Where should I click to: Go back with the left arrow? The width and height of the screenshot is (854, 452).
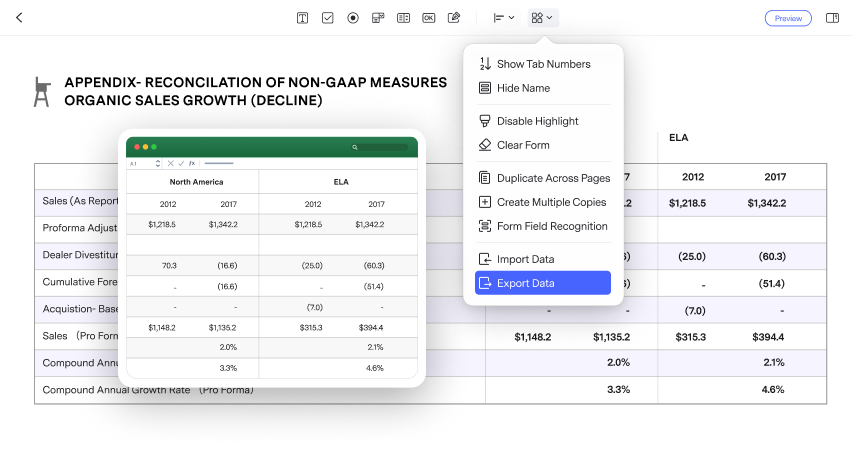(19, 18)
